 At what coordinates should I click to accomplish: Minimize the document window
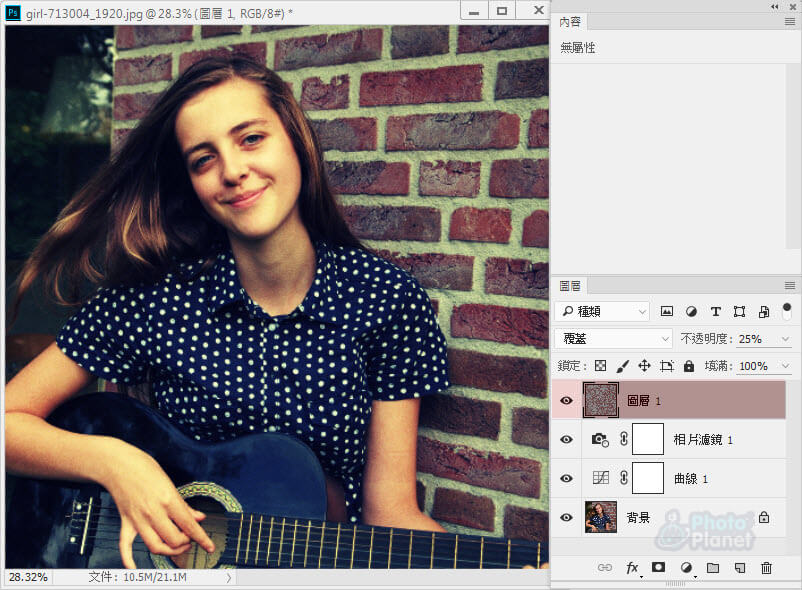[x=474, y=11]
